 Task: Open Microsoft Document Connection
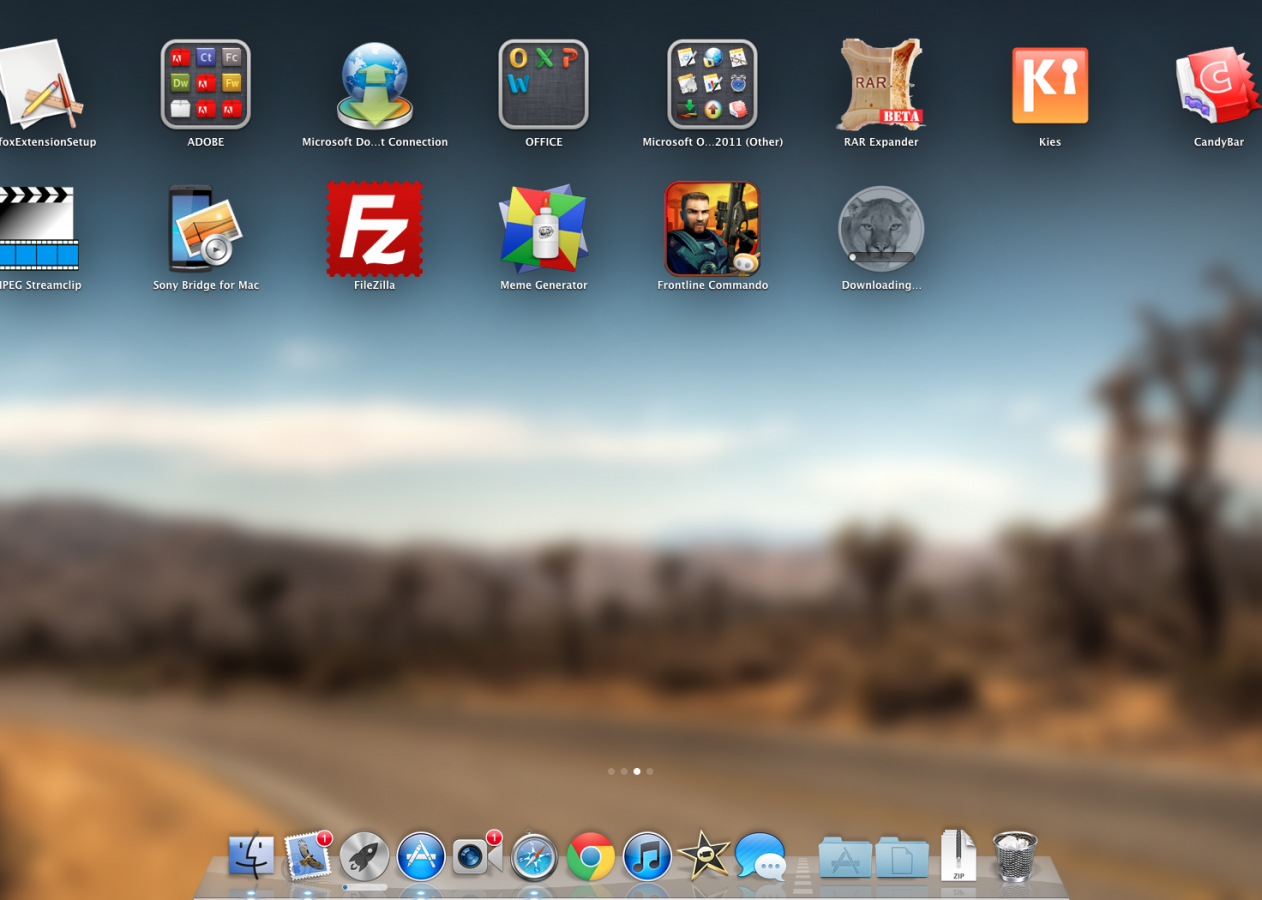click(x=375, y=86)
